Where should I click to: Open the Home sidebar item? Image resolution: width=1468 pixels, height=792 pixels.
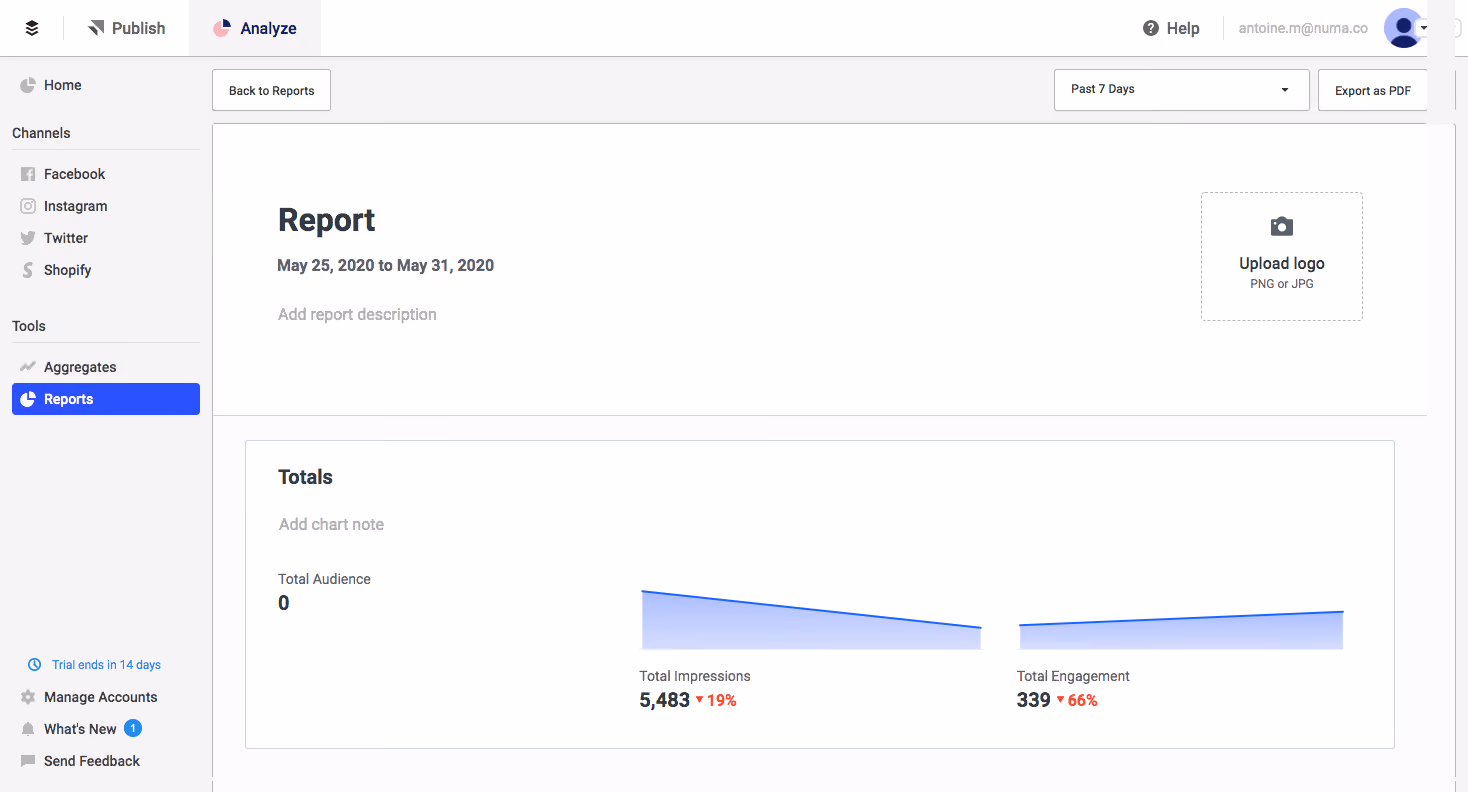[106, 85]
